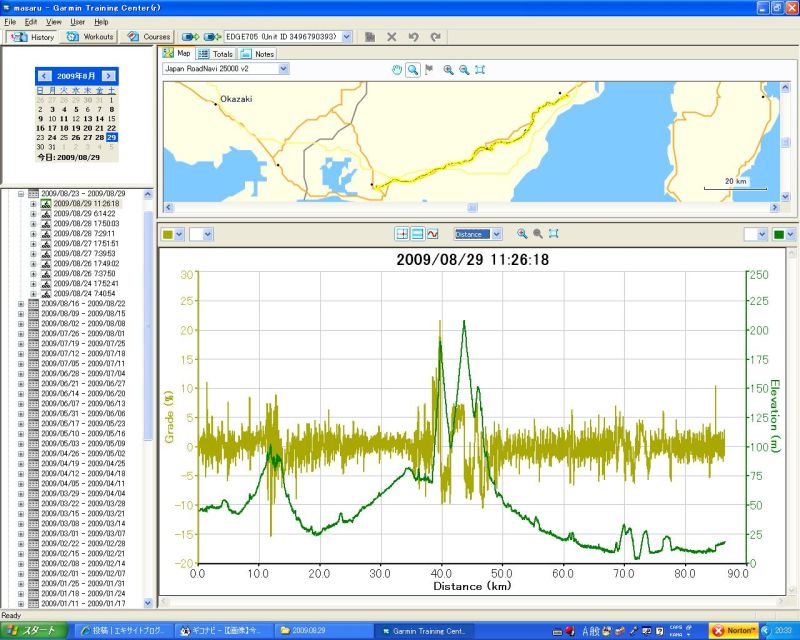Open the green right-axis color dropdown
This screenshot has height=640, width=800.
(x=791, y=235)
